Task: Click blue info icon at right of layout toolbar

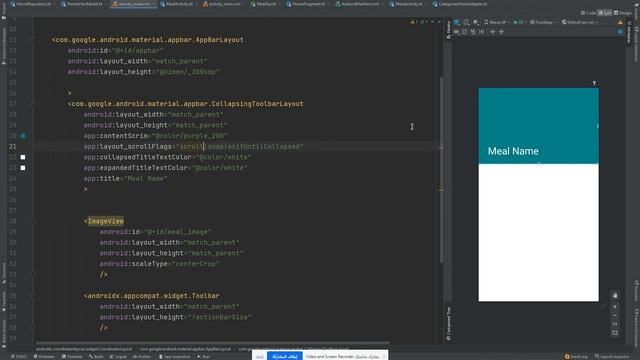Action: 620,32
